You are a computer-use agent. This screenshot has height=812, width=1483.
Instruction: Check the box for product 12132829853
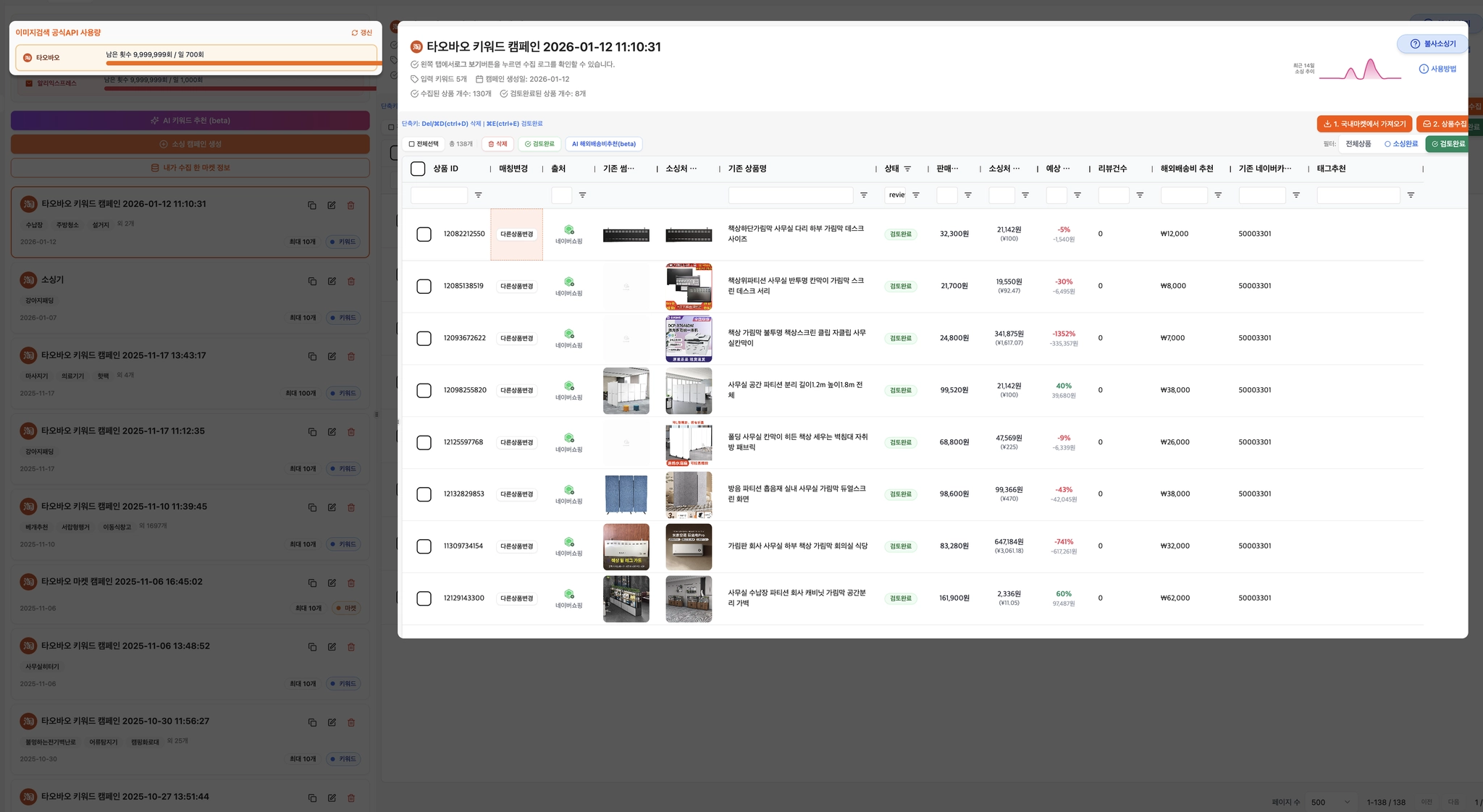(424, 494)
